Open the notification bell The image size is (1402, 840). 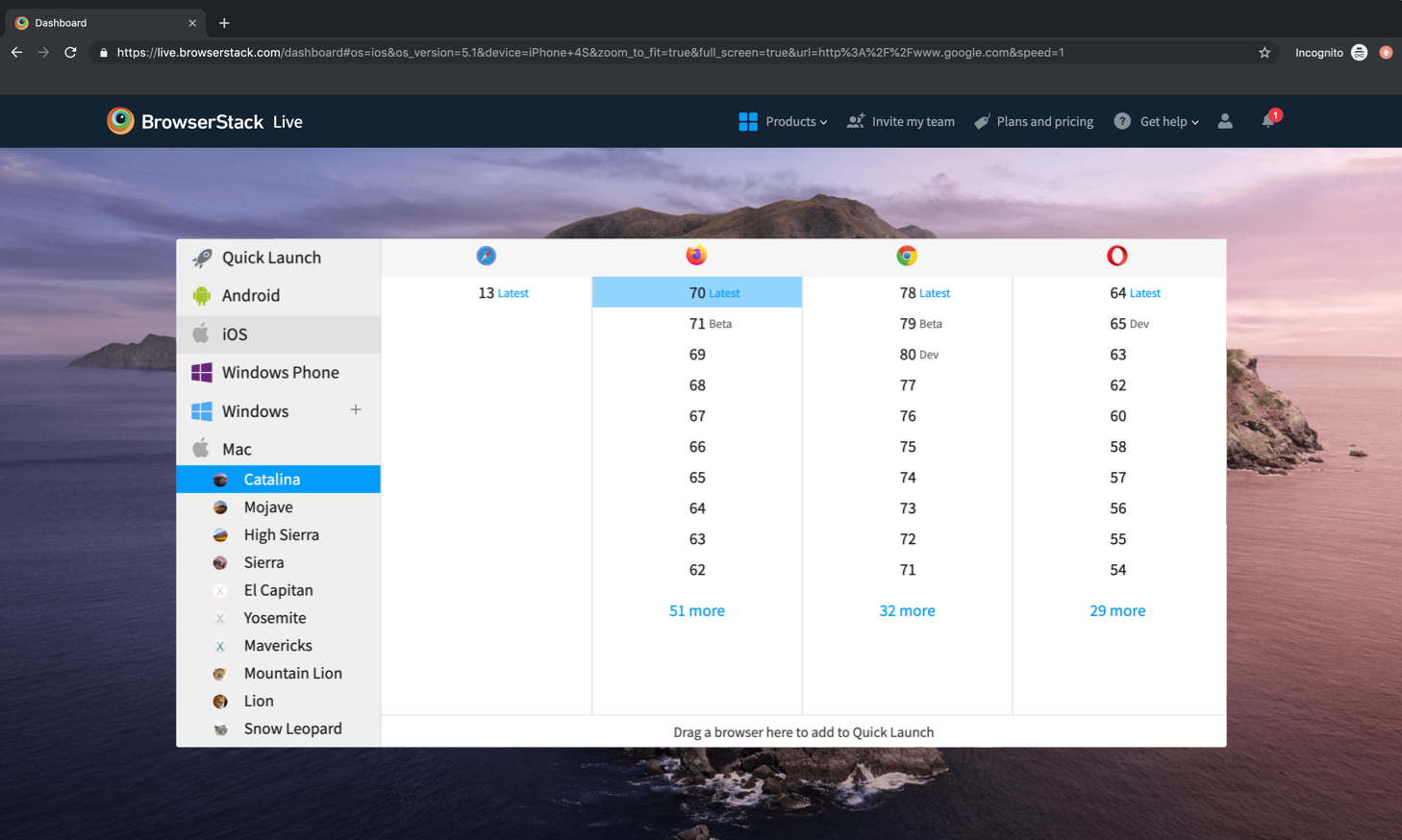pos(1267,121)
